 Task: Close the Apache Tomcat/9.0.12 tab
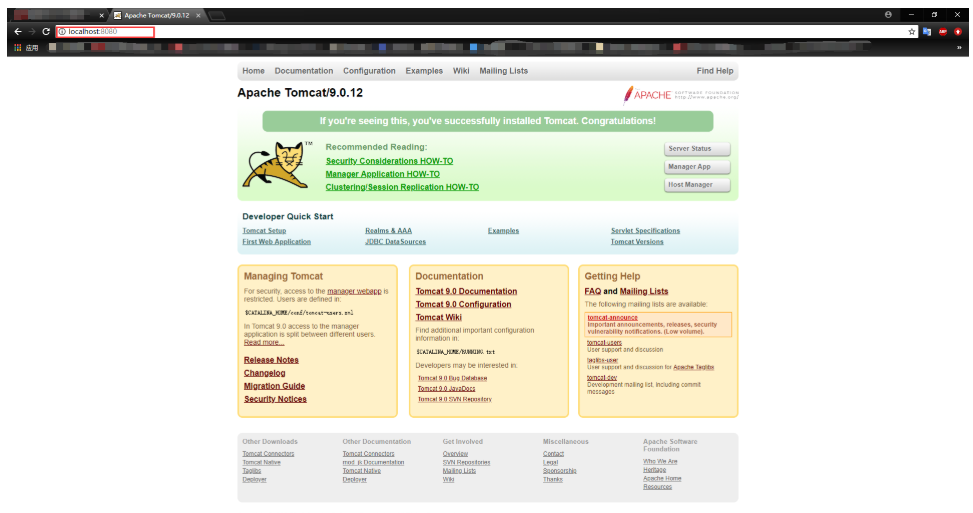tap(199, 16)
